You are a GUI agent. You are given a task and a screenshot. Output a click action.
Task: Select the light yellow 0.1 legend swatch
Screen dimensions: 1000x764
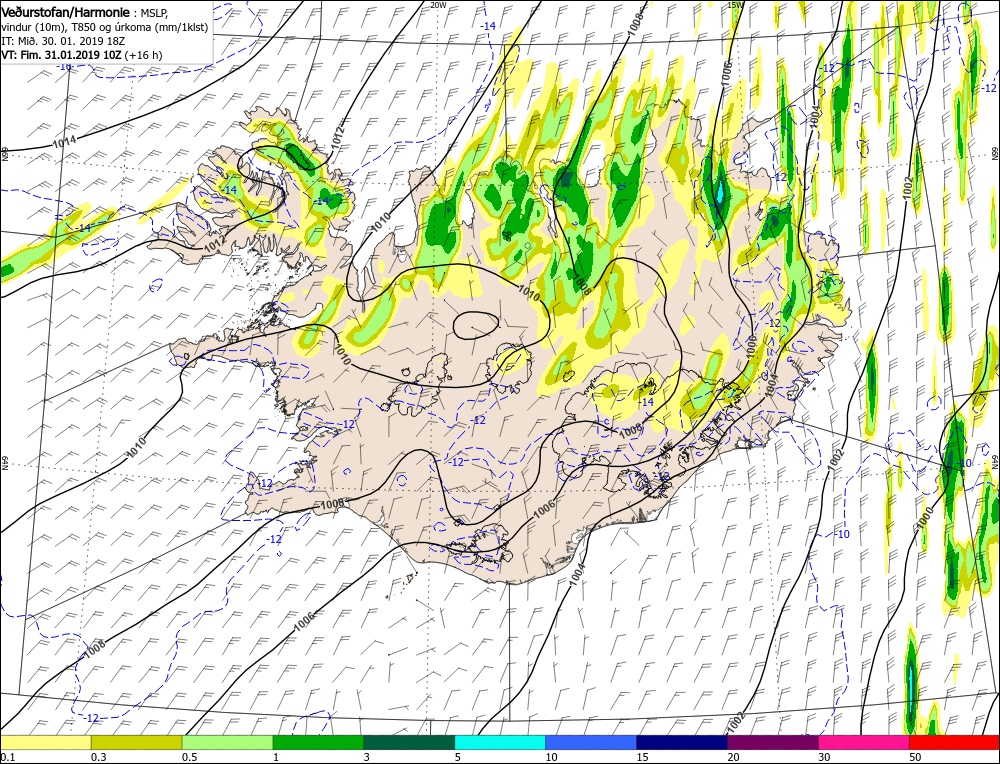pyautogui.click(x=46, y=742)
